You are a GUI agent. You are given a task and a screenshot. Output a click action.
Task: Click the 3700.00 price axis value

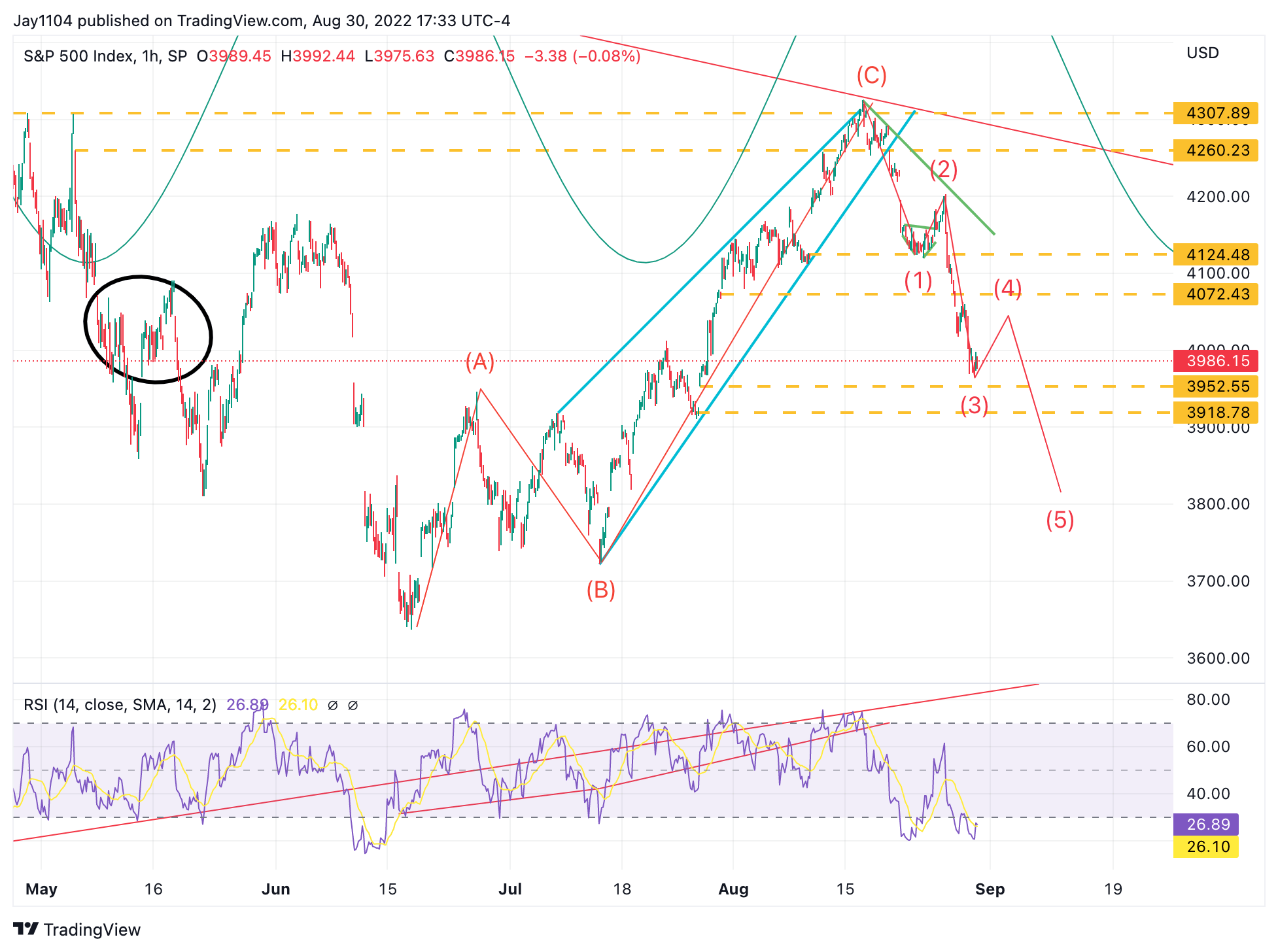click(1218, 581)
